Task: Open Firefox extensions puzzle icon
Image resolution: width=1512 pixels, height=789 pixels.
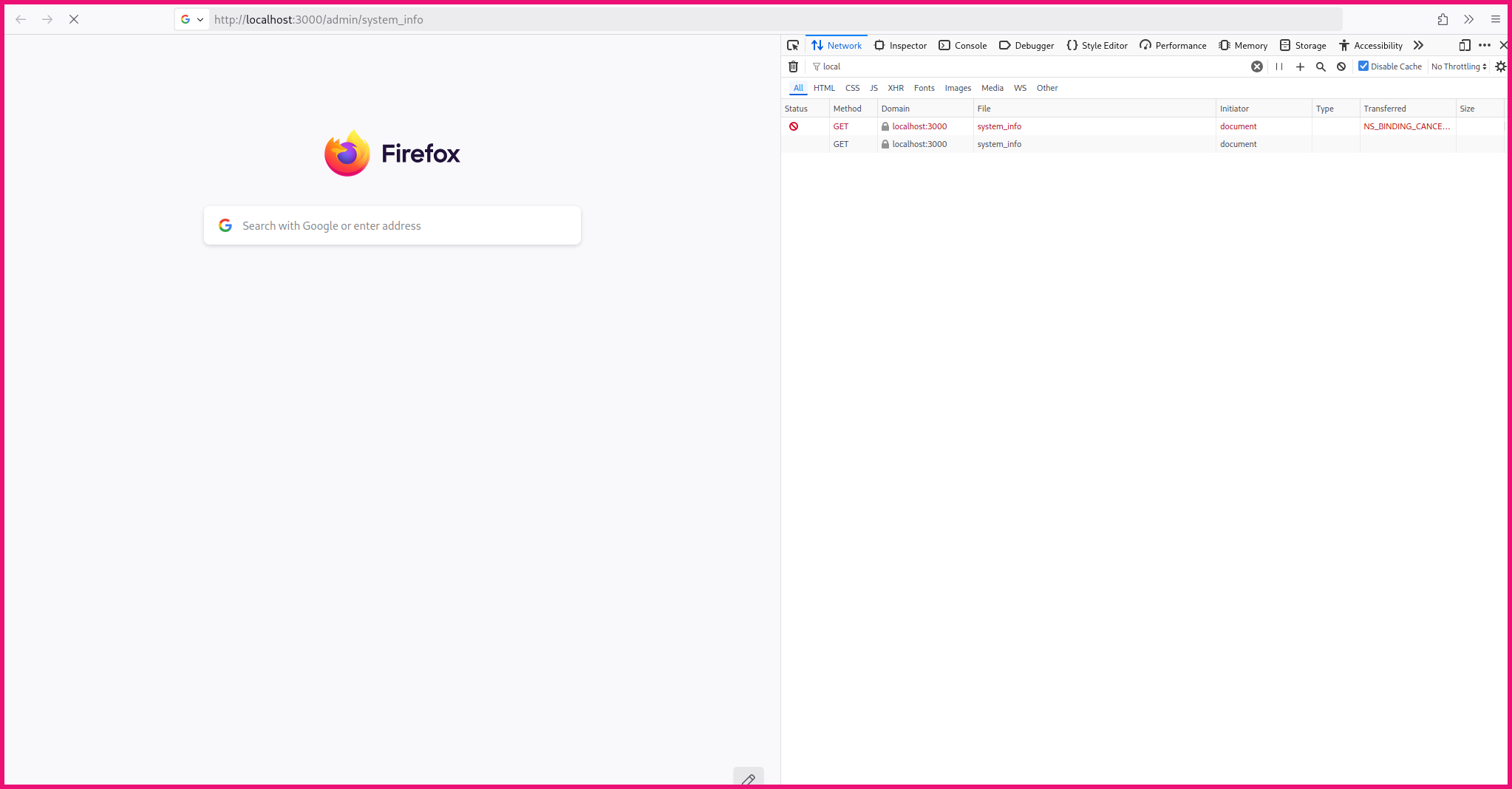Action: (1443, 19)
